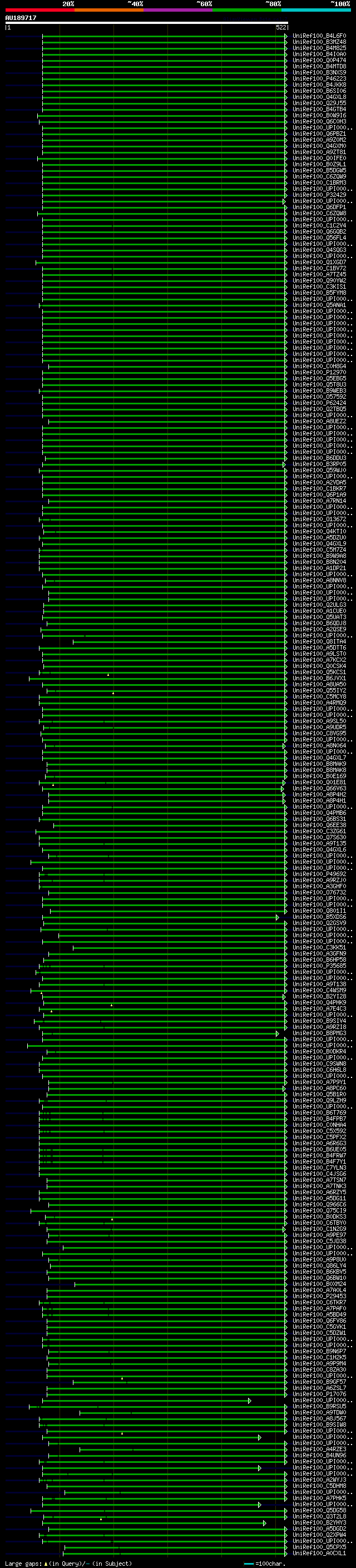Select hit label UniRef100_Q0P474
The width and height of the screenshot is (356, 1568).
tap(319, 60)
